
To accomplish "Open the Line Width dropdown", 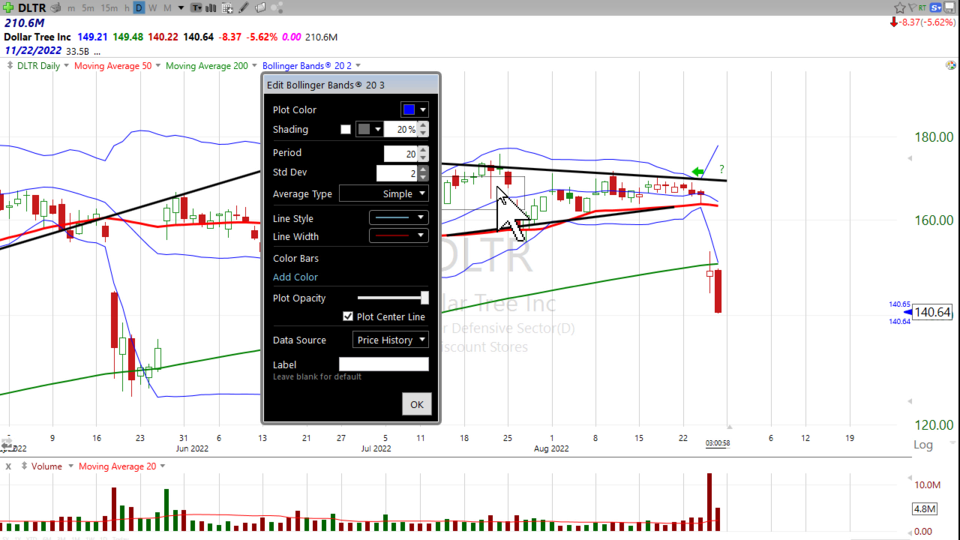I will pyautogui.click(x=399, y=236).
